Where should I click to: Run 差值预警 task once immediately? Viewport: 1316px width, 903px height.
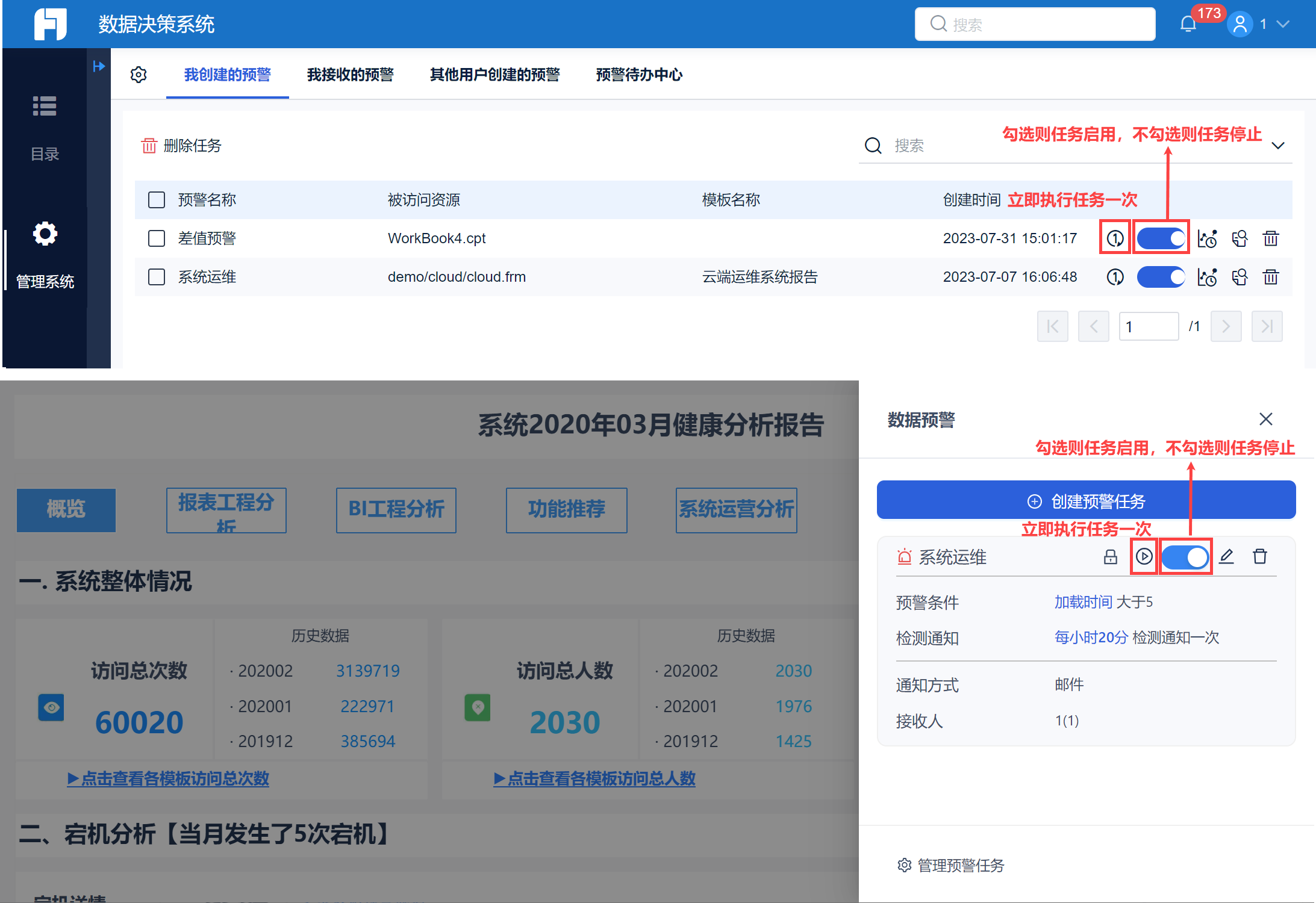[1115, 238]
